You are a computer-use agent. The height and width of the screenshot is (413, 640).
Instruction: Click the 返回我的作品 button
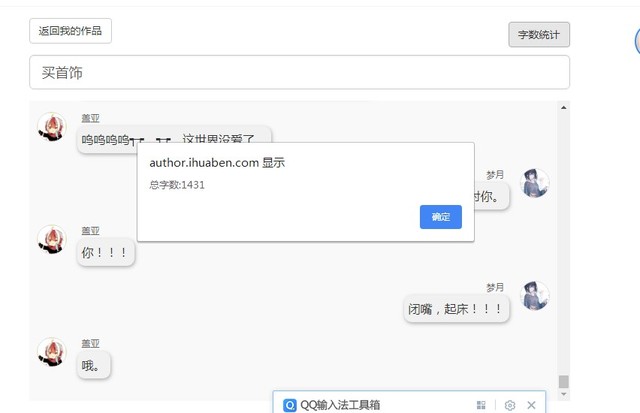tap(70, 31)
